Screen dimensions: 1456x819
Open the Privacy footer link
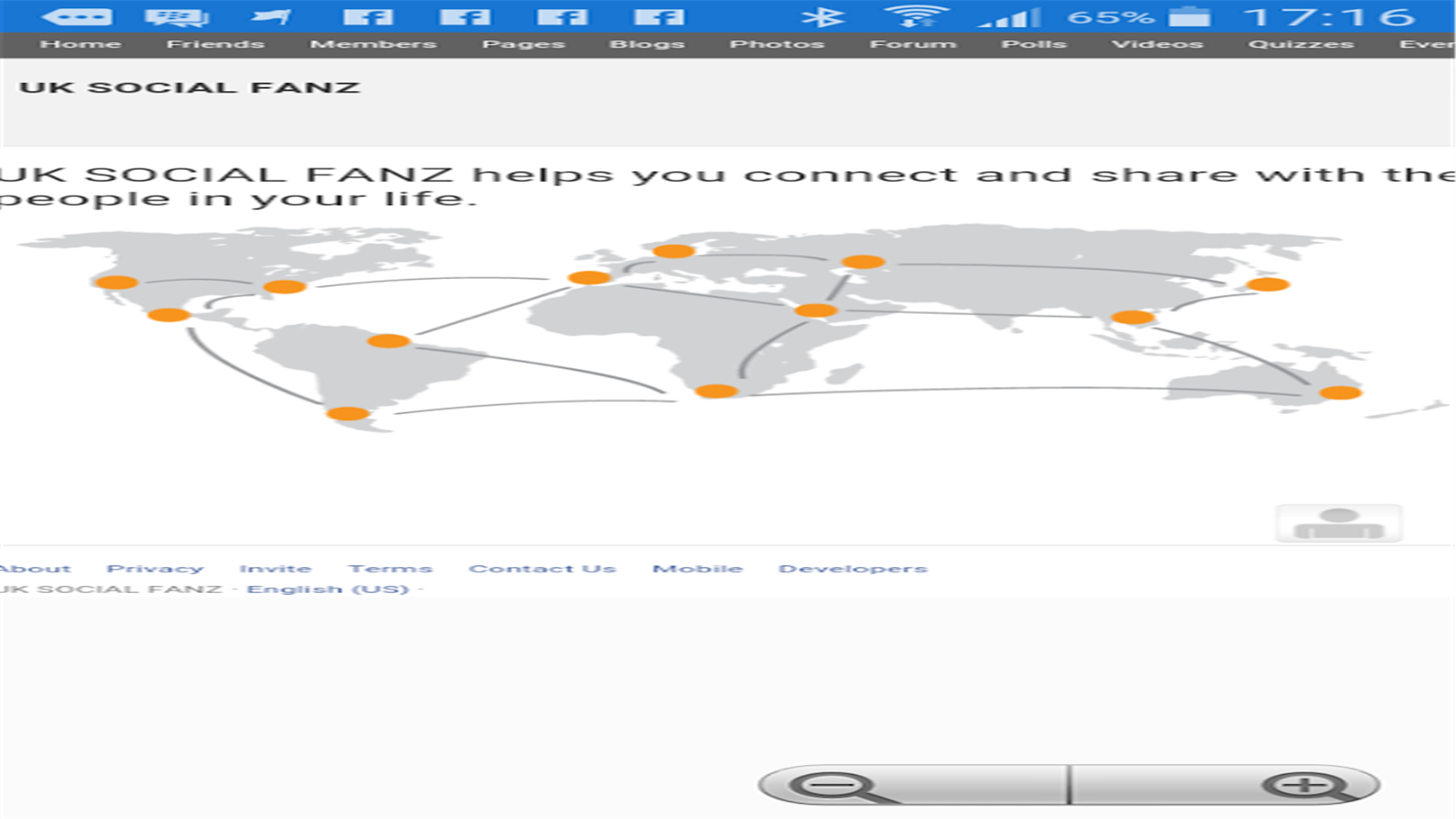point(155,569)
